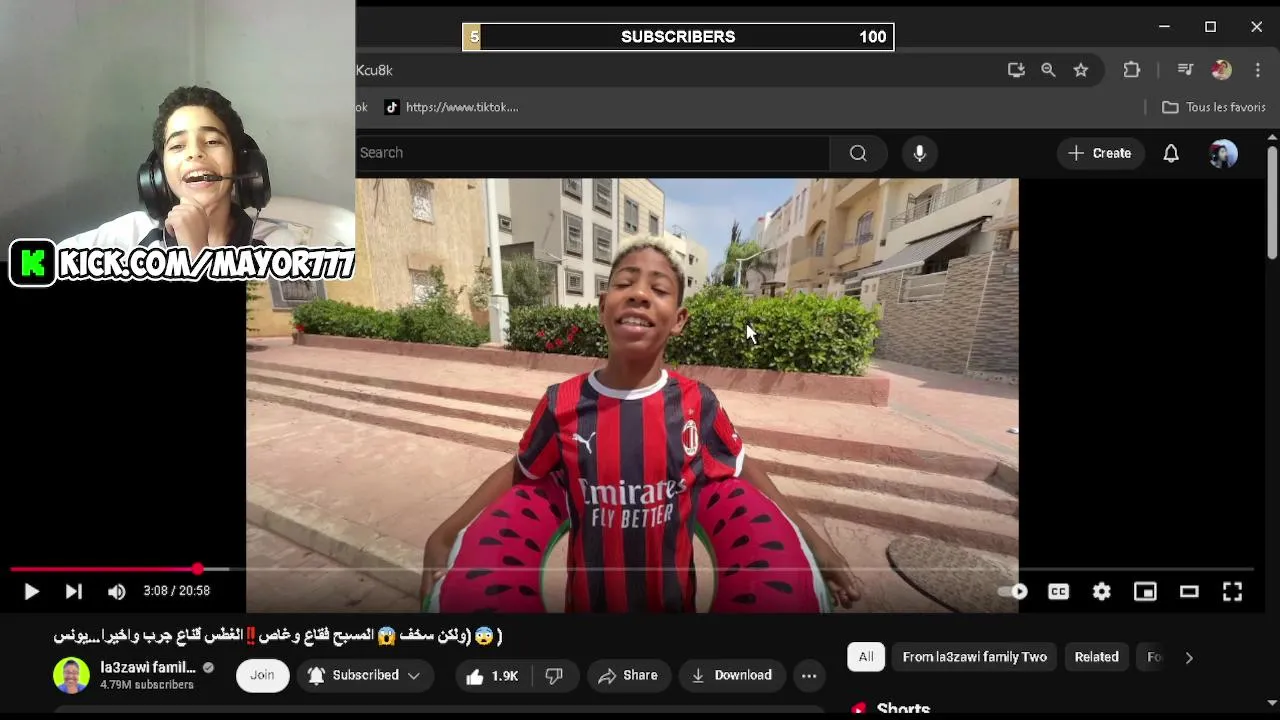Play the paused video
Image resolution: width=1280 pixels, height=720 pixels.
tap(31, 592)
